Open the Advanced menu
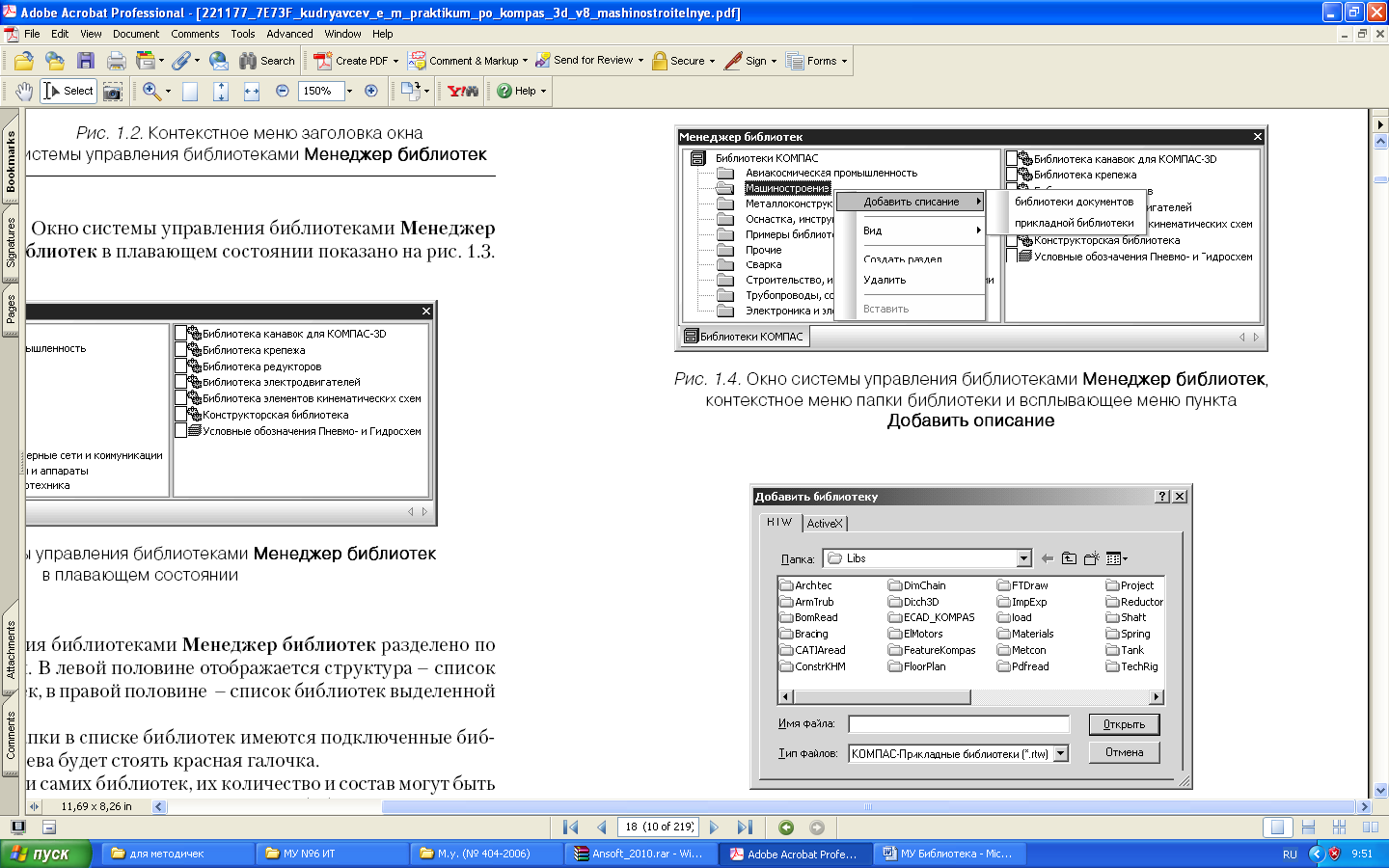The width and height of the screenshot is (1389, 868). [x=289, y=34]
